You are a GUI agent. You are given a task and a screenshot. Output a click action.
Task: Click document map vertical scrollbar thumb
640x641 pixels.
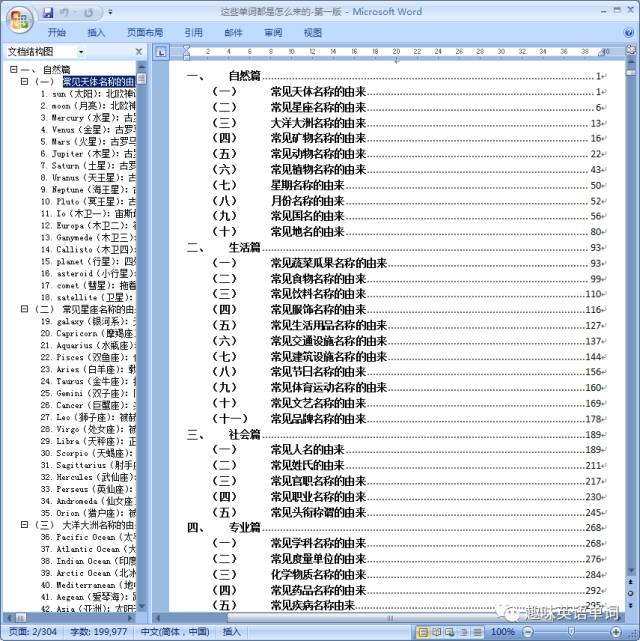point(142,78)
